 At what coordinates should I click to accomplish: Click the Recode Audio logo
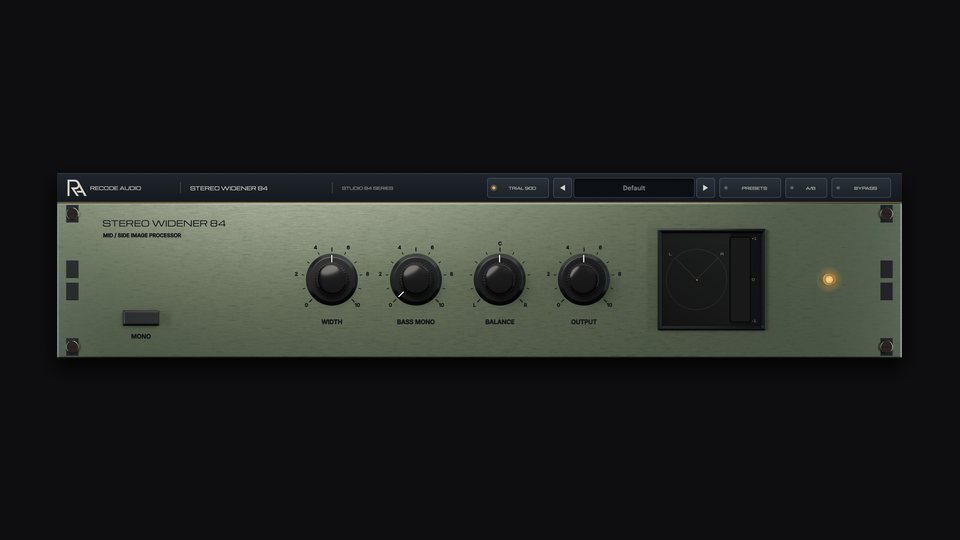point(76,188)
